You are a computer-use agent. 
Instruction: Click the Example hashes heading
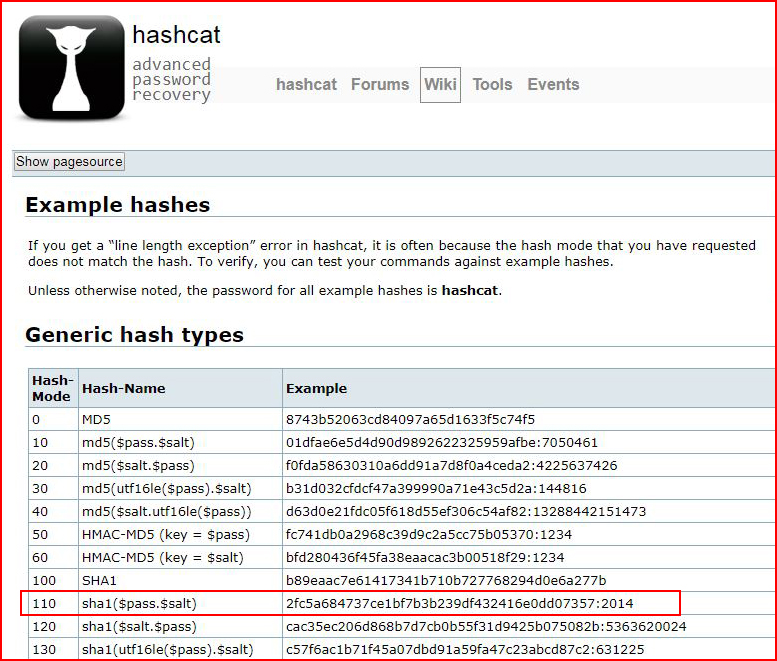coord(118,205)
